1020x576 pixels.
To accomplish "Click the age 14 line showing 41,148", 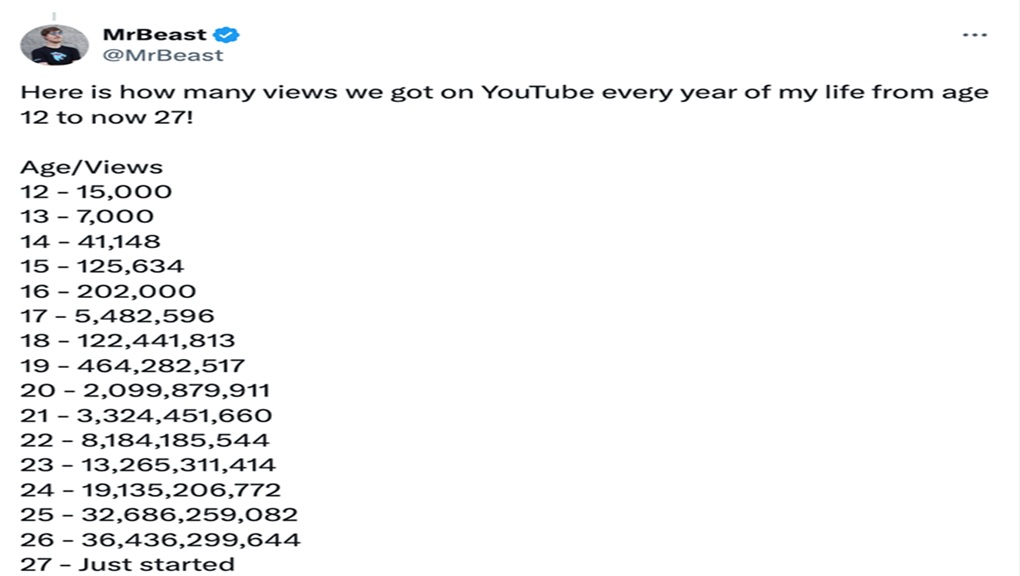I will click(90, 241).
